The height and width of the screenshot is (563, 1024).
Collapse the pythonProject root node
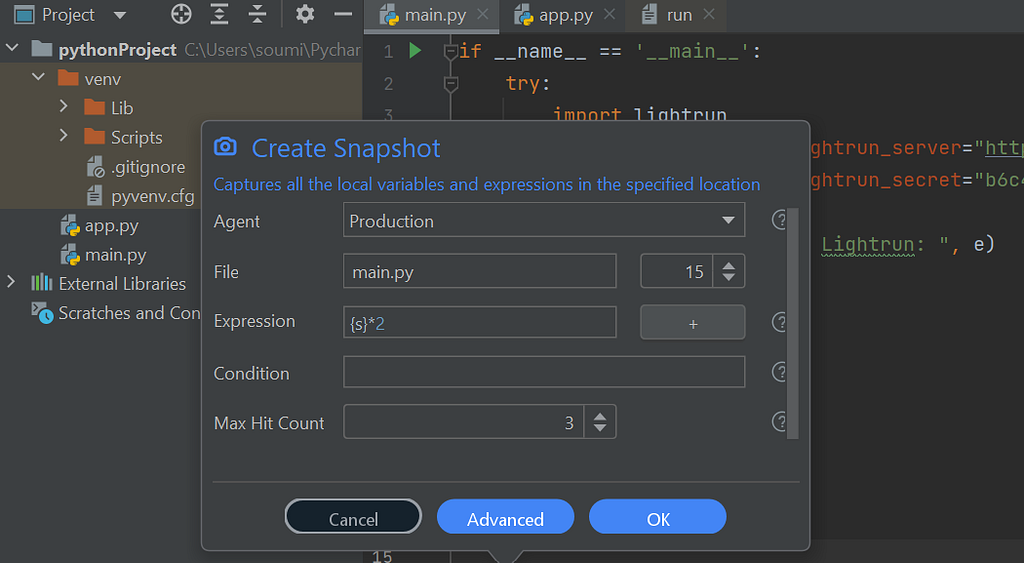12,48
